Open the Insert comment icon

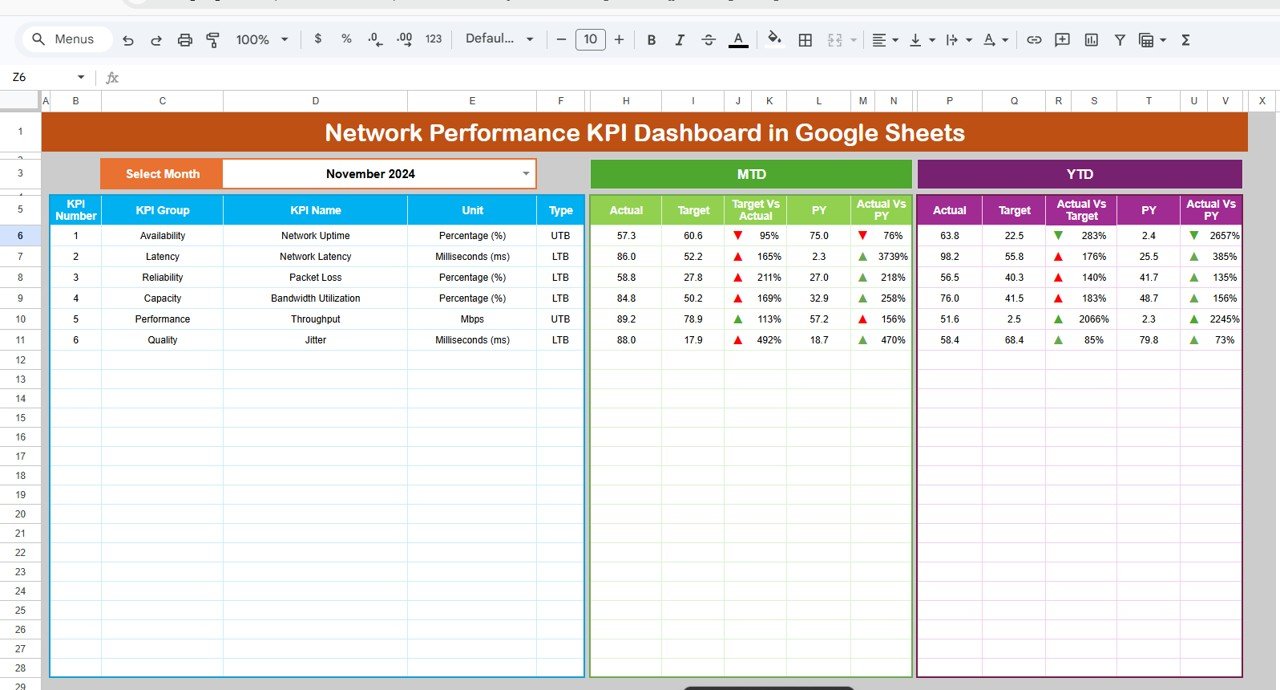tap(1062, 40)
